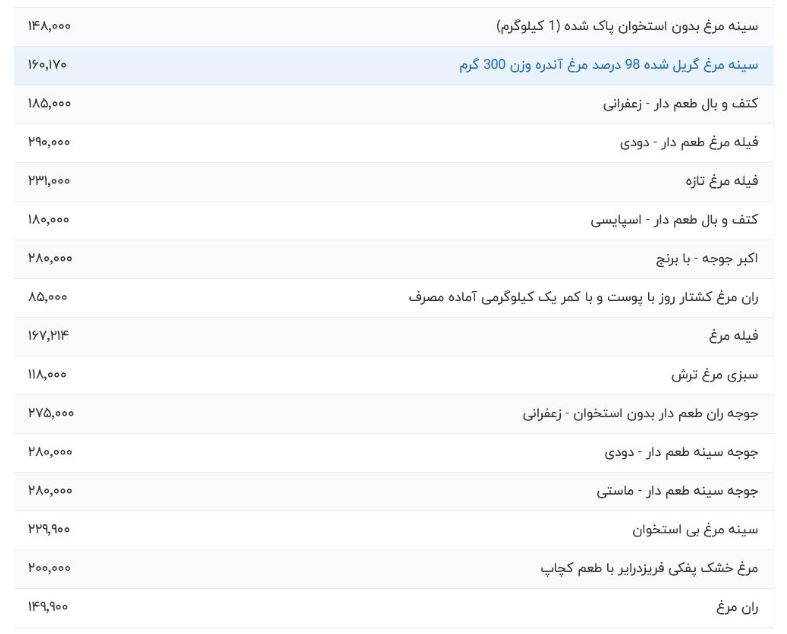Click the price ۱۶۷,۲۱۴
Viewport: 787px width, 634px height.
(x=48, y=335)
